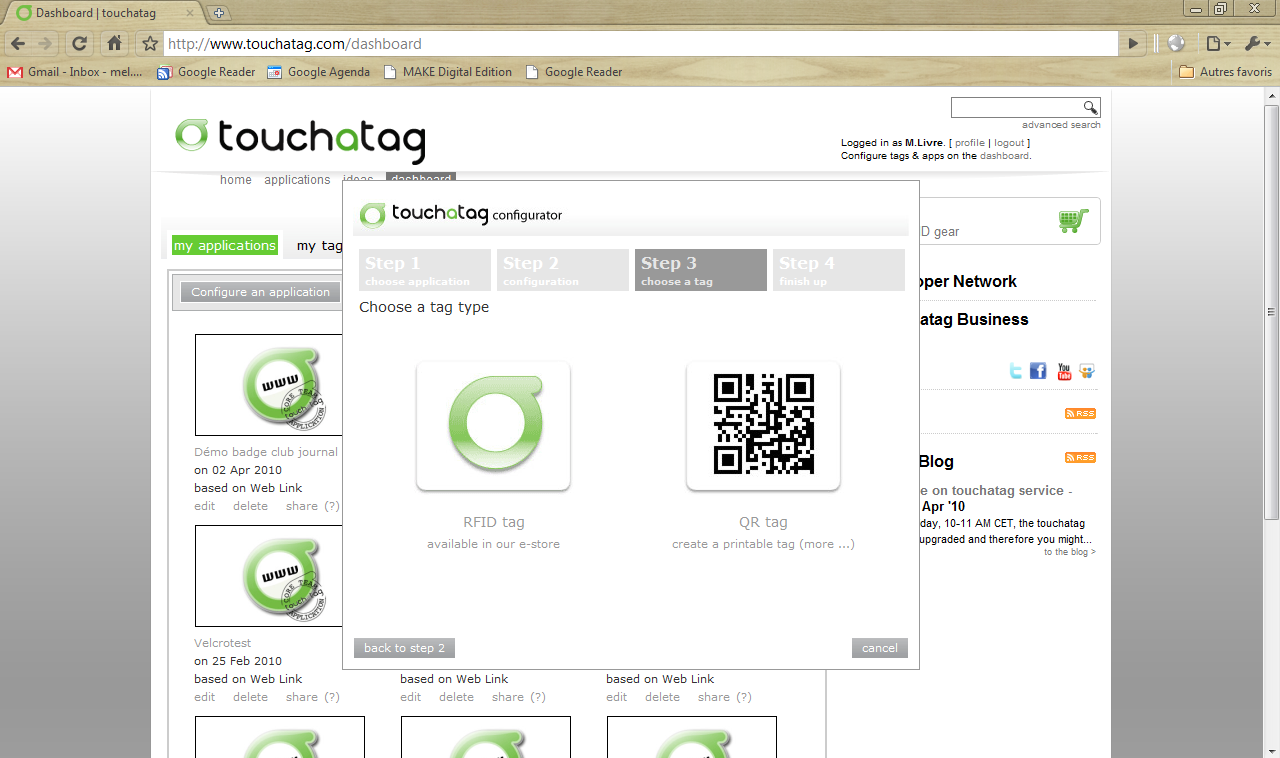Open Google Reader bookmark after MAKE Digital Edition
1280x758 pixels.
click(574, 72)
